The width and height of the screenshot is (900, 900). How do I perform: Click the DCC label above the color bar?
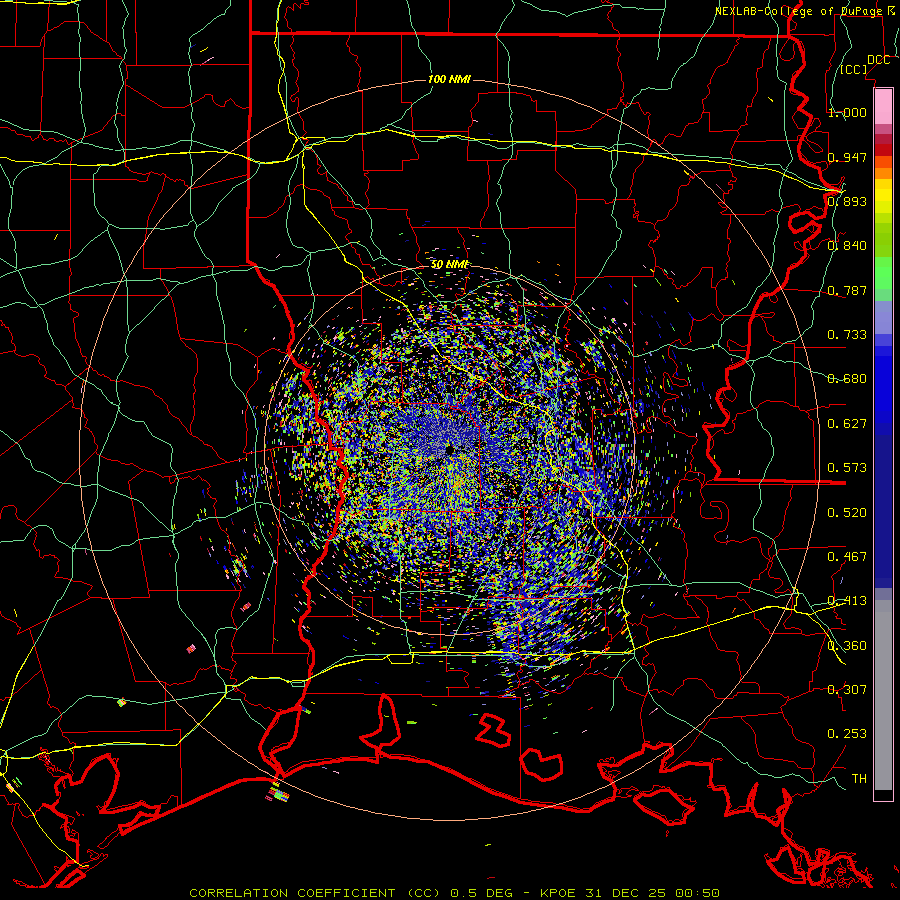tap(879, 60)
